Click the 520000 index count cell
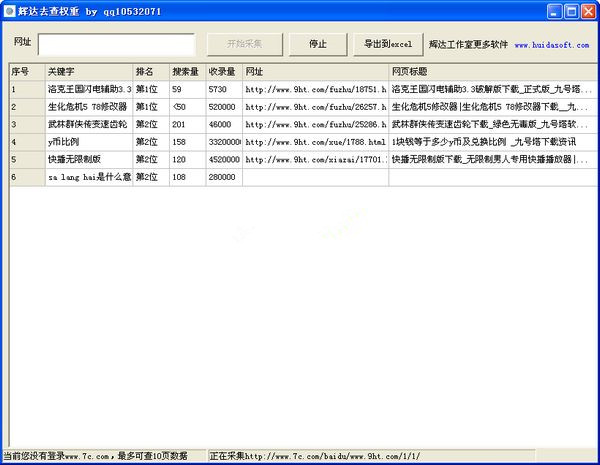 (224, 107)
